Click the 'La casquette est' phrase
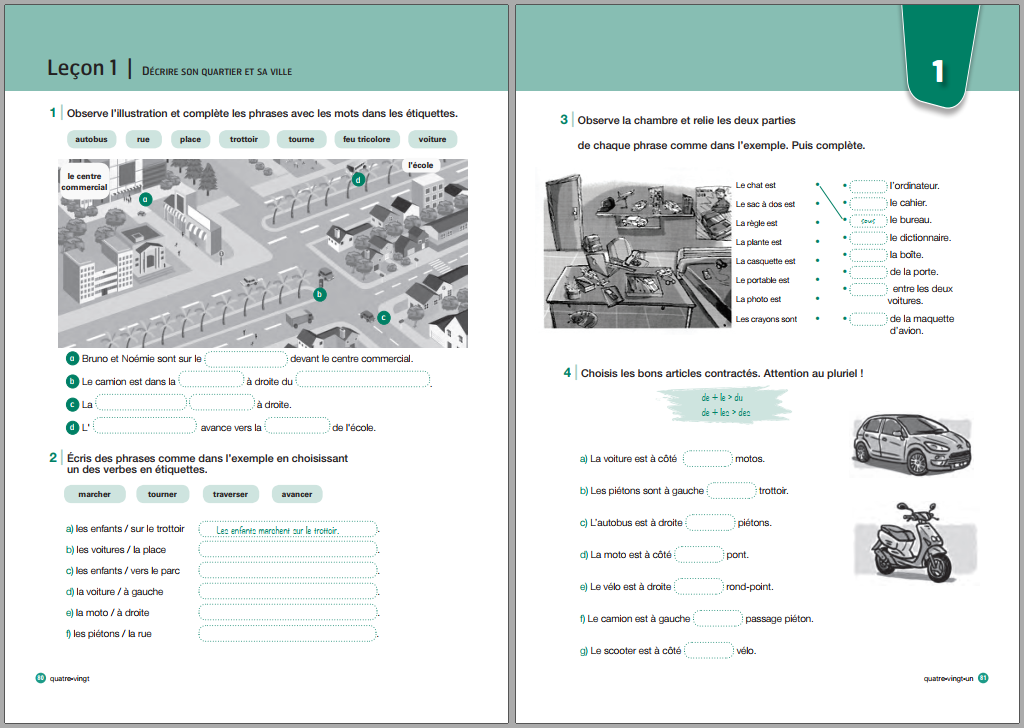Image resolution: width=1024 pixels, height=728 pixels. pos(765,261)
